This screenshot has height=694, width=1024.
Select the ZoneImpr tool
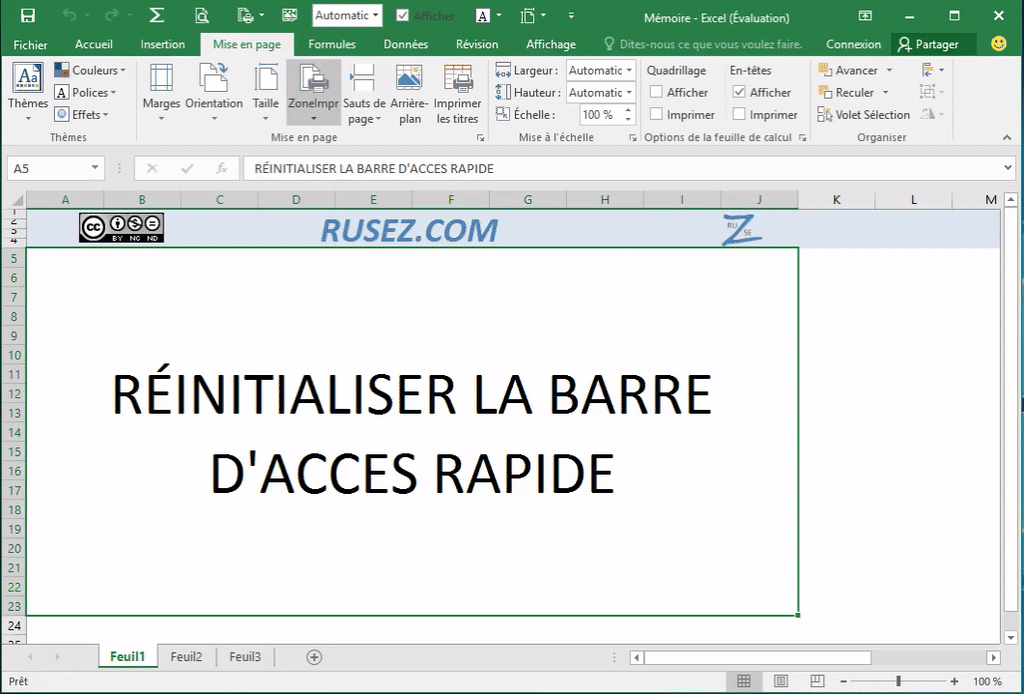[313, 92]
